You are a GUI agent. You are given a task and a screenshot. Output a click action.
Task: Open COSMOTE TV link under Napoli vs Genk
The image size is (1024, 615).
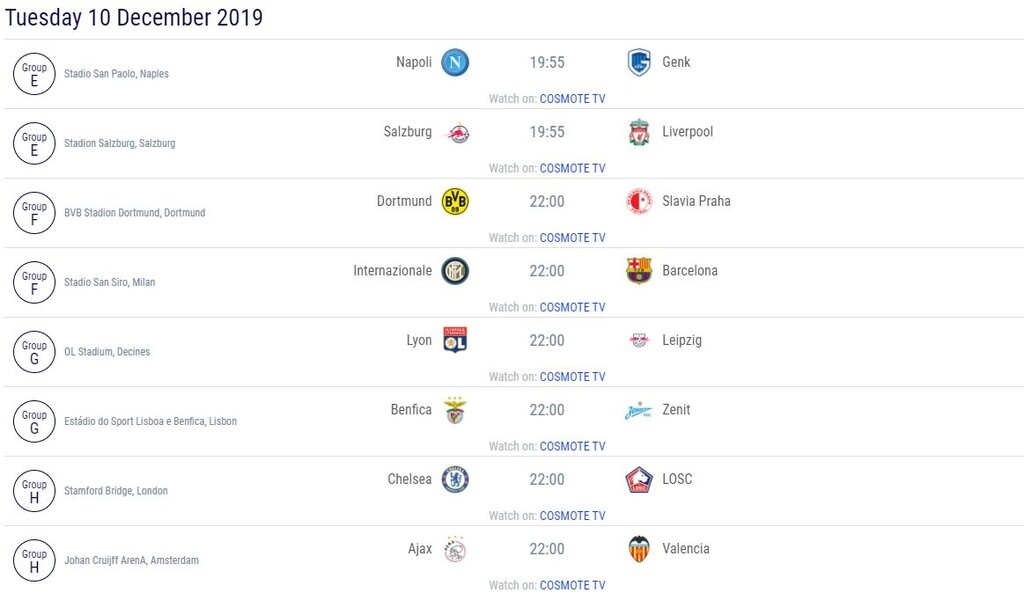[572, 99]
